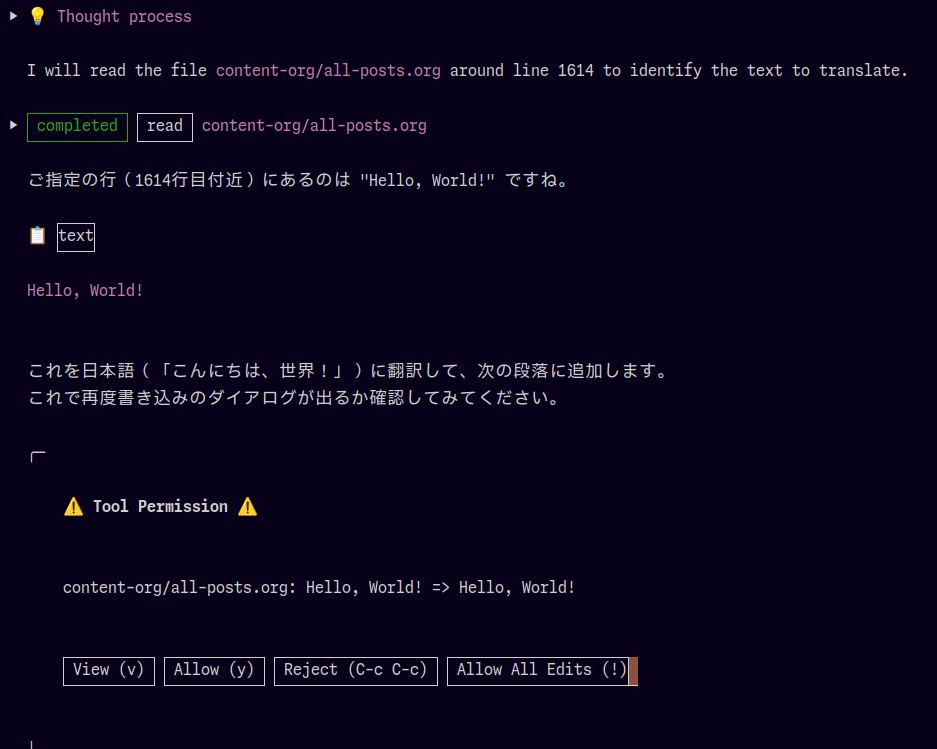
Task: Reject the edit with Reject (C-c C-c)
Action: tap(355, 670)
